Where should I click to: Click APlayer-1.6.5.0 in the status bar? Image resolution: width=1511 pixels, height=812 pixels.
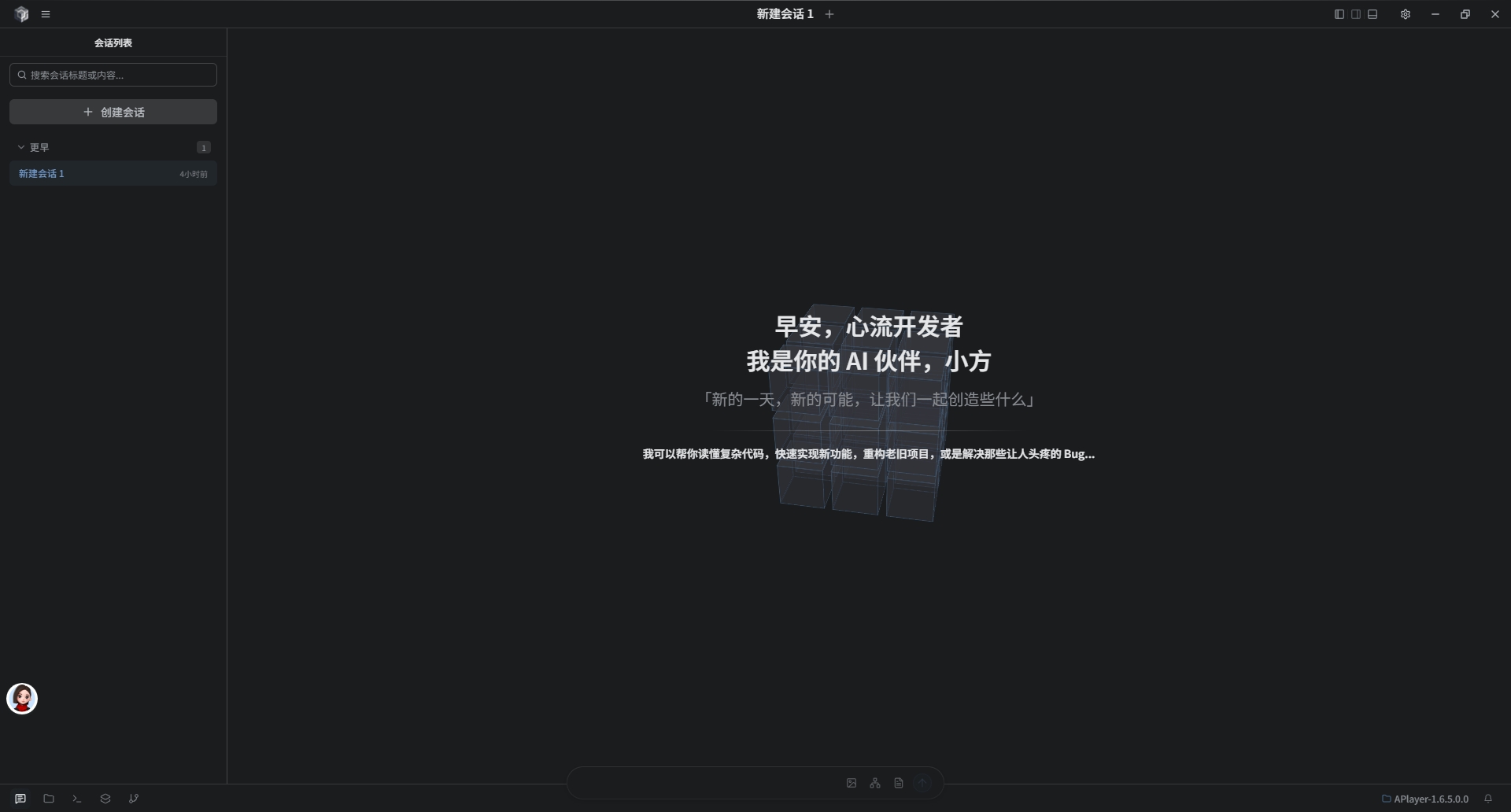(x=1427, y=799)
